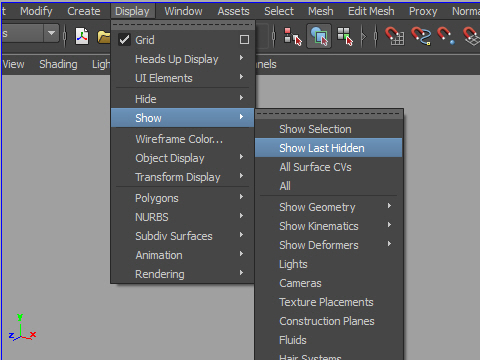
Task: Expand Animation display submenu
Action: tap(182, 255)
